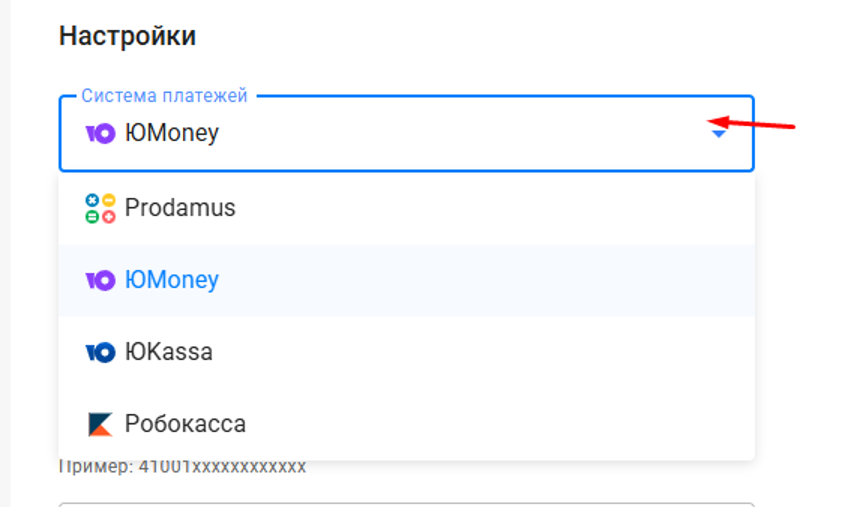Click the empty space in the Робокасса row
The height and width of the screenshot is (508, 860).
[494, 424]
